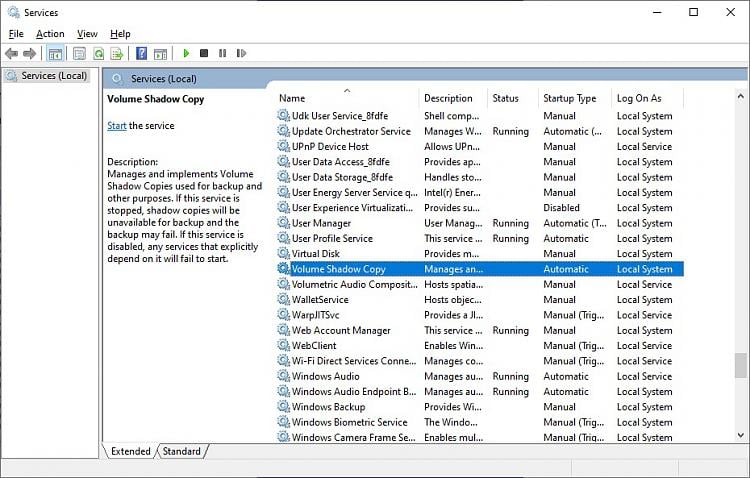Click gear icon of Volume Shadow Copy
Image resolution: width=750 pixels, height=478 pixels.
click(284, 268)
